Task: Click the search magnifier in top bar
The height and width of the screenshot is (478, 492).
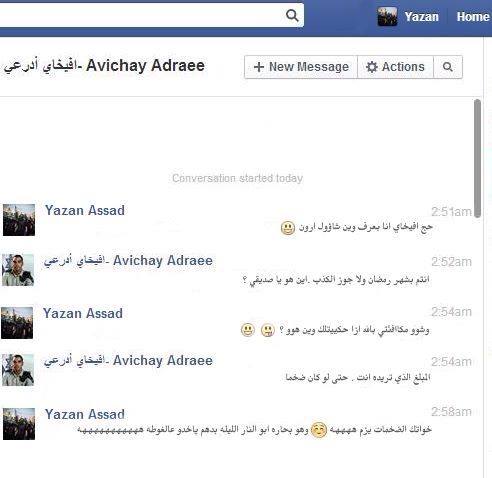Action: tap(292, 15)
